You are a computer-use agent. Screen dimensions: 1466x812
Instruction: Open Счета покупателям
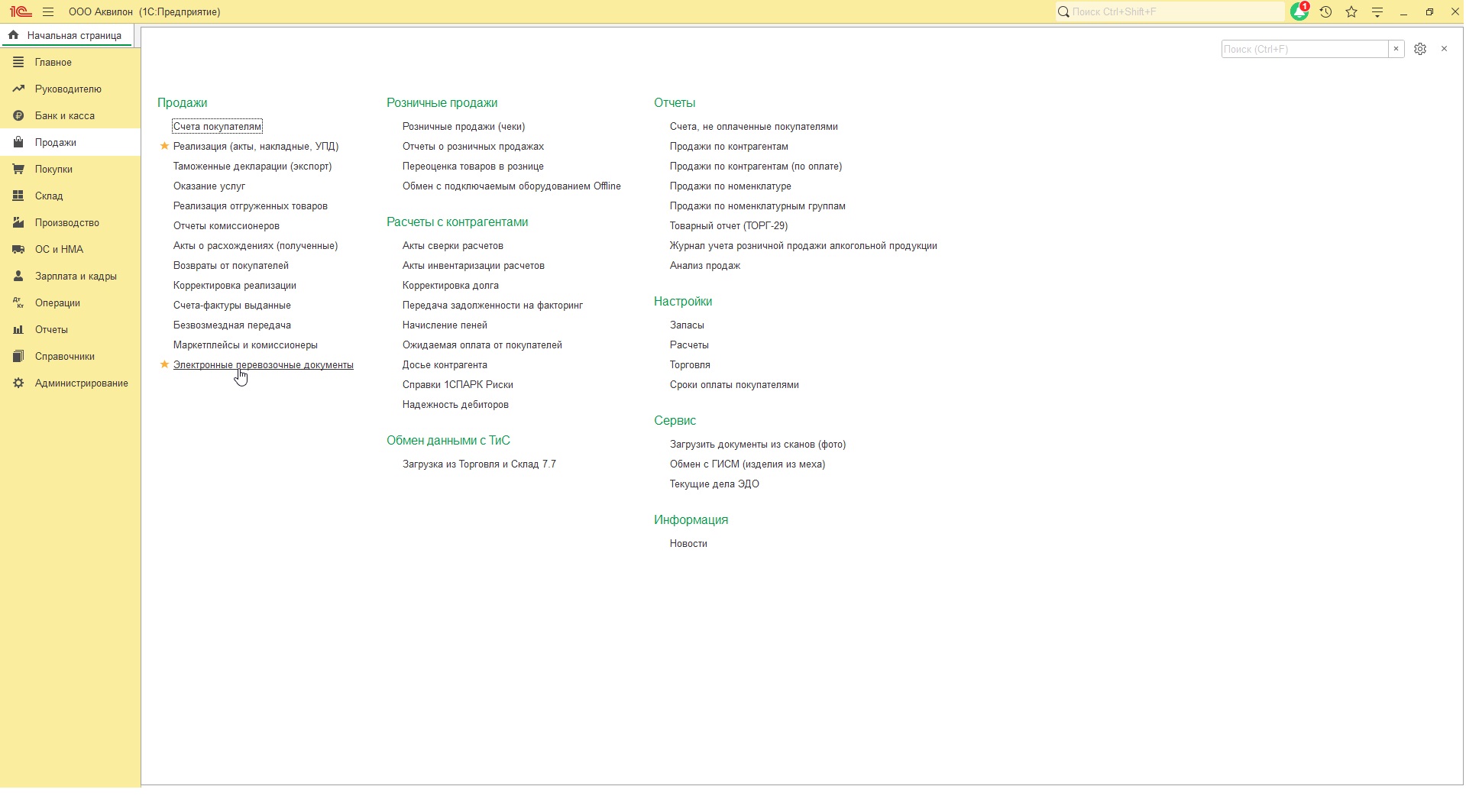coord(217,126)
